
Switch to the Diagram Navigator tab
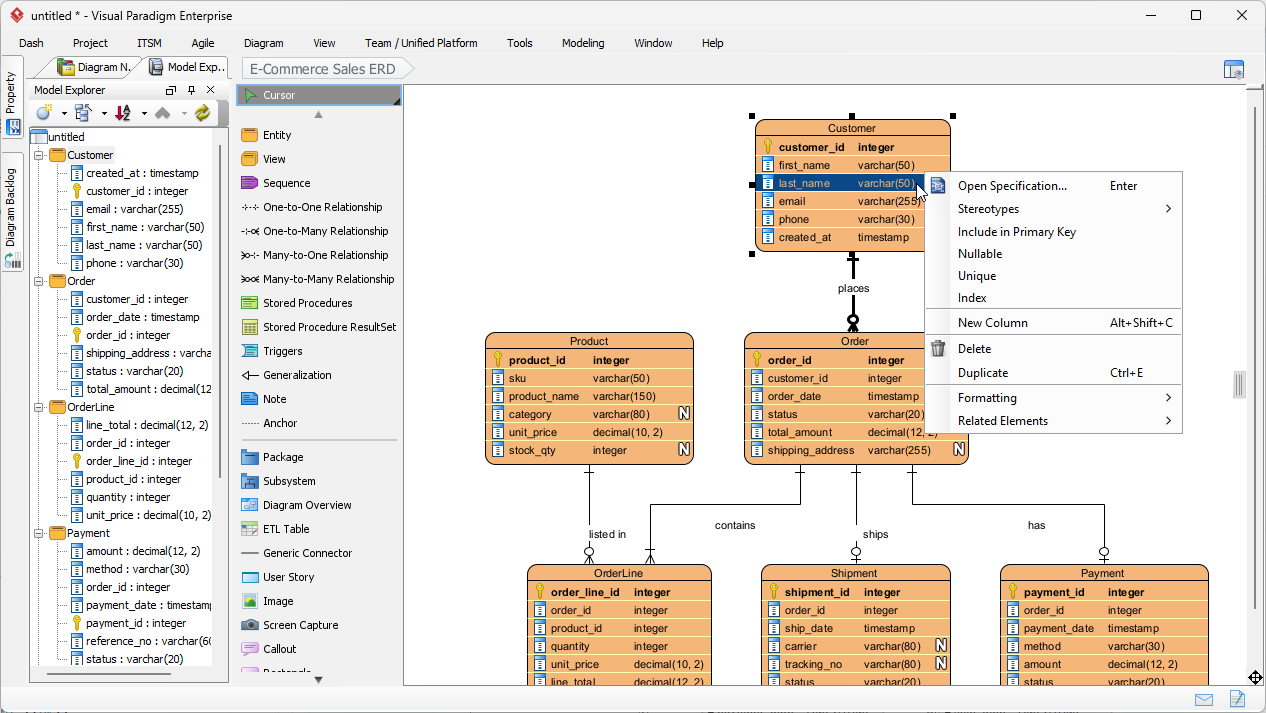coord(94,67)
